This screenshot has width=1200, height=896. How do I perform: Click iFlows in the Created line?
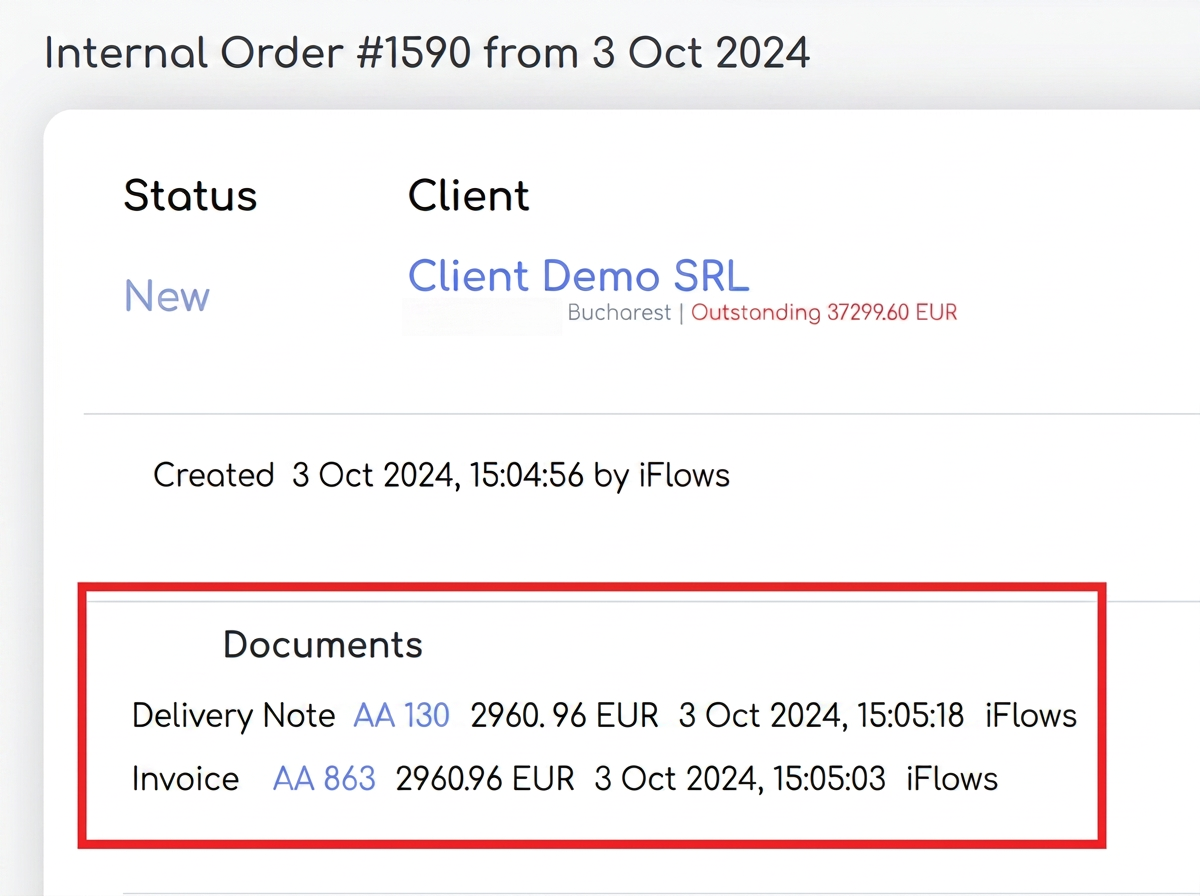click(684, 474)
